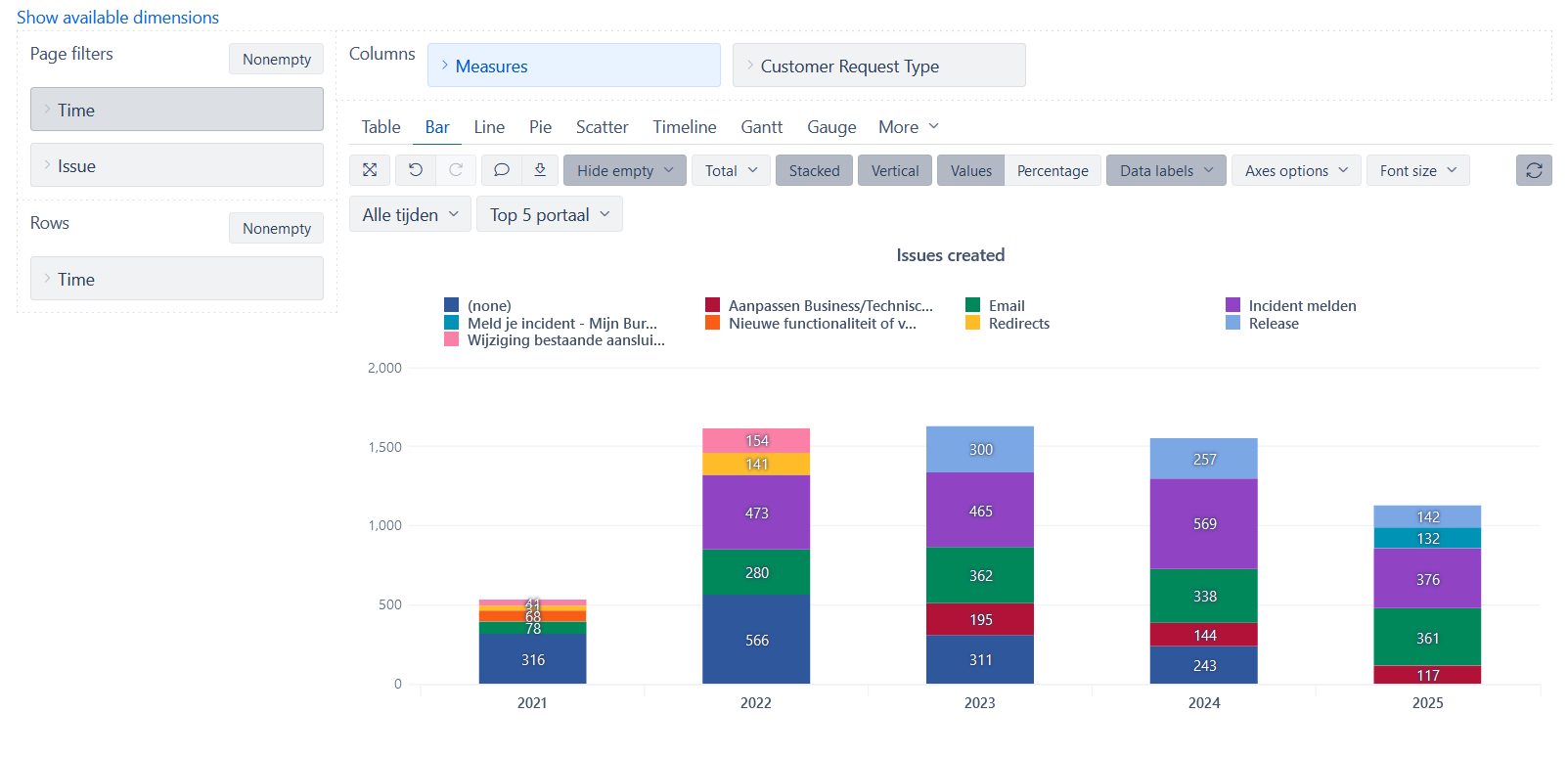
Task: Switch display to Percentage
Action: click(1053, 170)
